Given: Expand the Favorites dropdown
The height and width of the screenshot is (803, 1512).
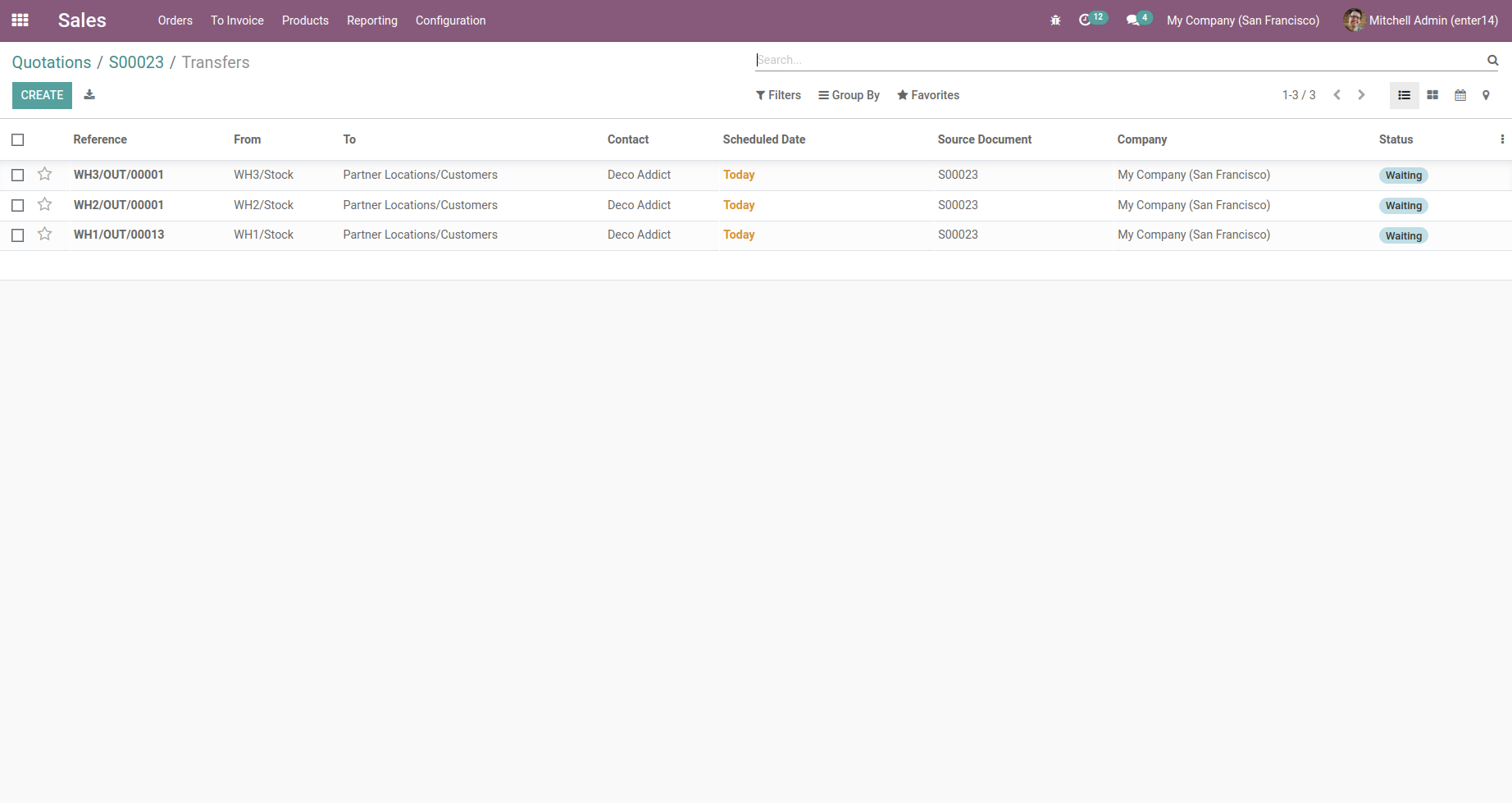Looking at the screenshot, I should click(x=928, y=95).
